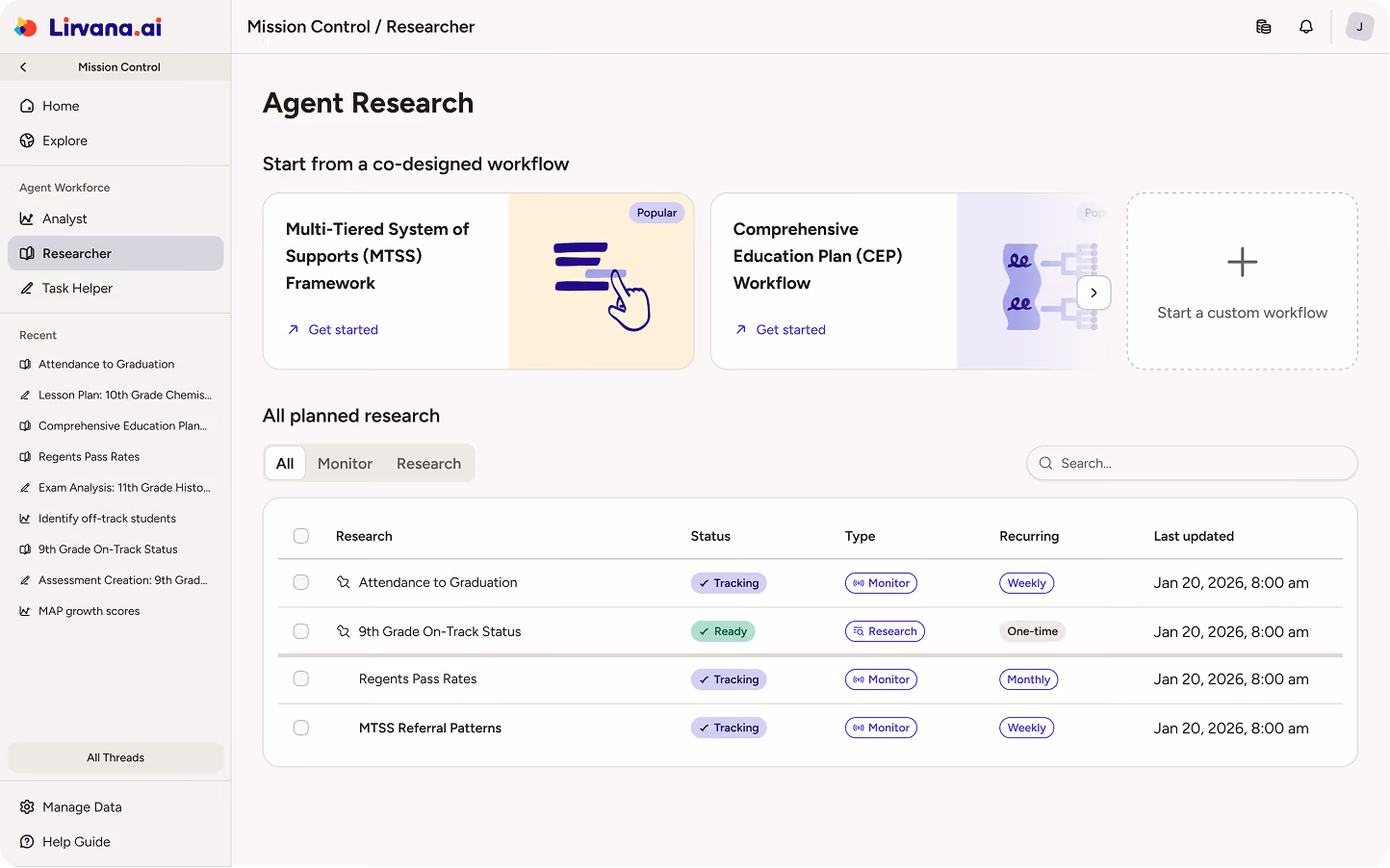Click pin icon beside 9th Grade On-Track Status
Screen dimensions: 1390x868
click(x=343, y=631)
